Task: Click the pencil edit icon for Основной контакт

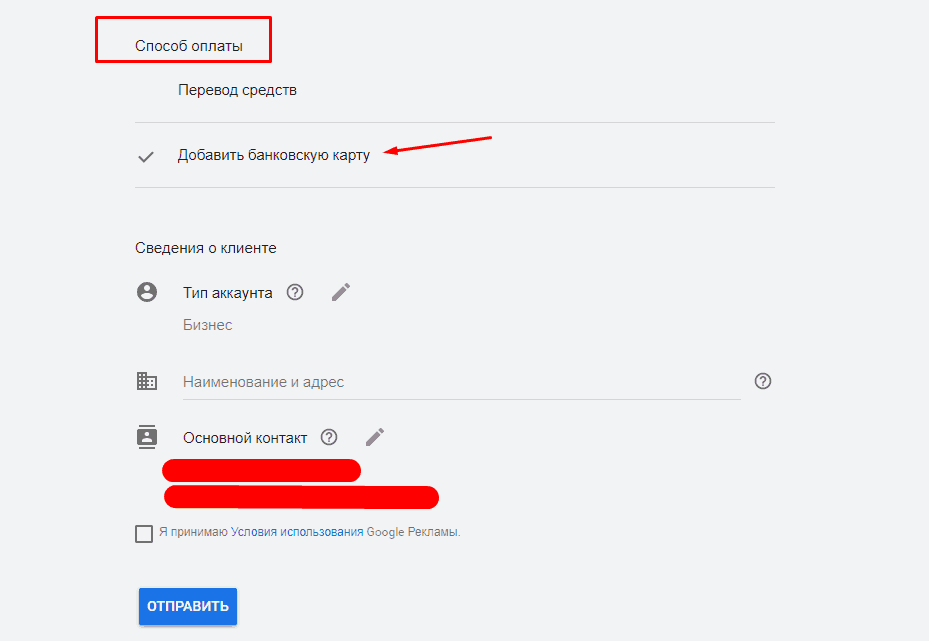Action: (x=375, y=436)
